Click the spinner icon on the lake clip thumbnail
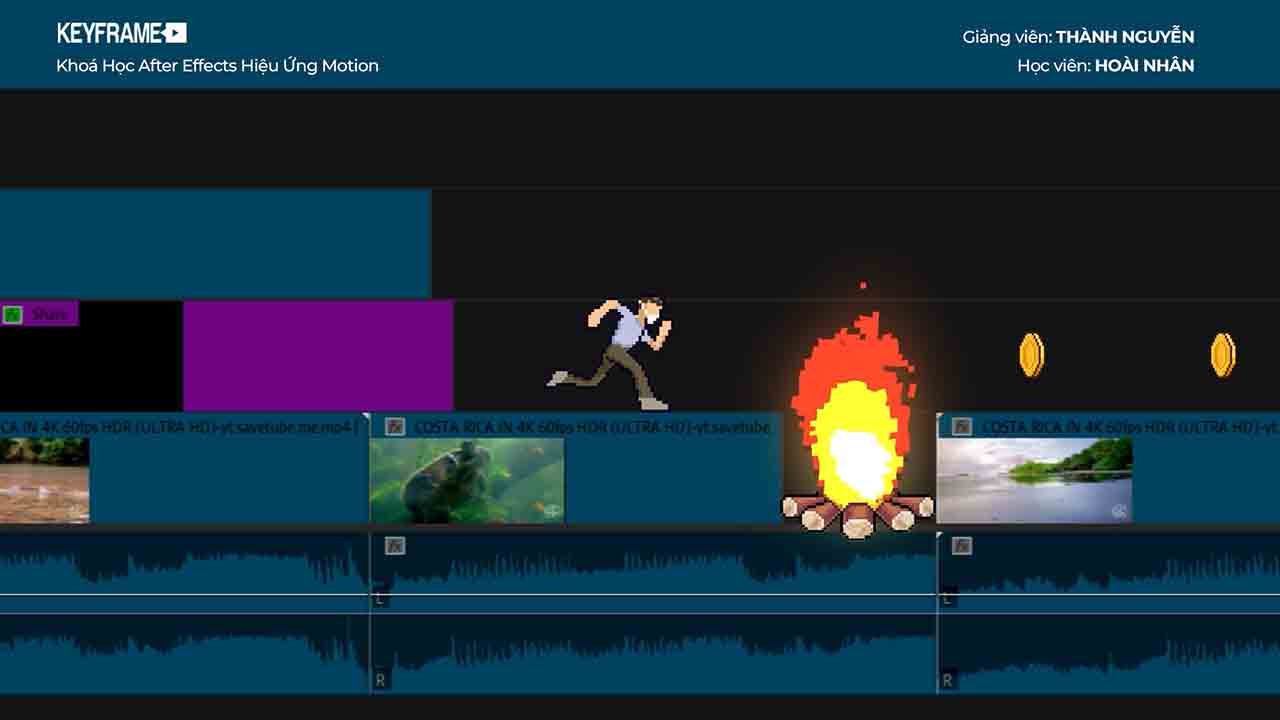Screen dimensions: 1280x720 (1119, 510)
